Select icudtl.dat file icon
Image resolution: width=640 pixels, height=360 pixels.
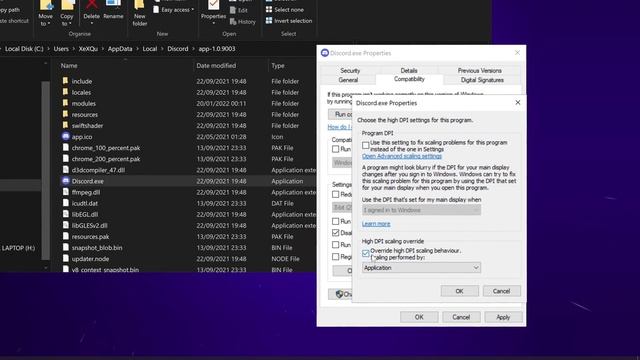tap(65, 202)
